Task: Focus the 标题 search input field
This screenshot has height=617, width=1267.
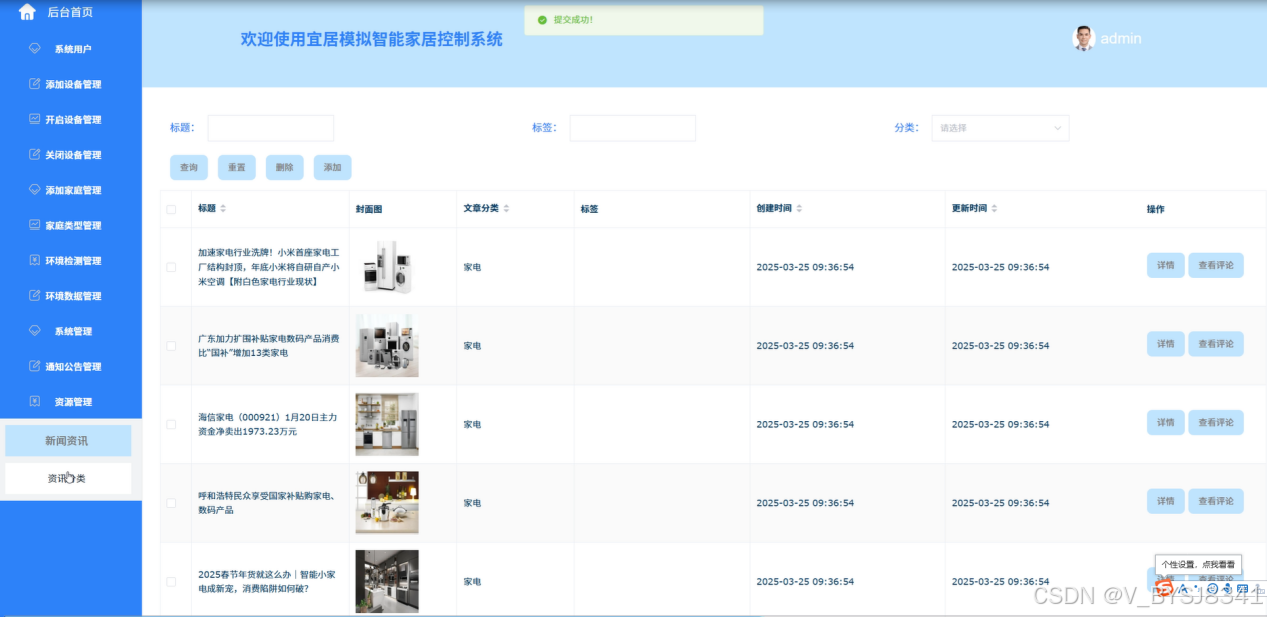Action: pos(271,128)
